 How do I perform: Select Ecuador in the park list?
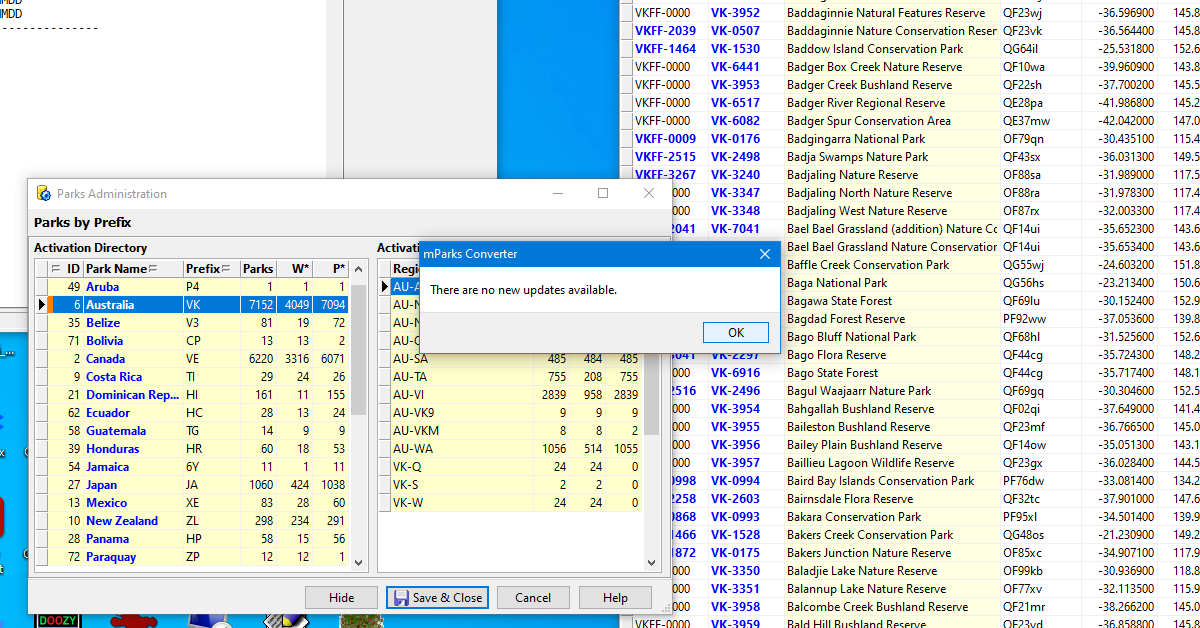coord(193,413)
